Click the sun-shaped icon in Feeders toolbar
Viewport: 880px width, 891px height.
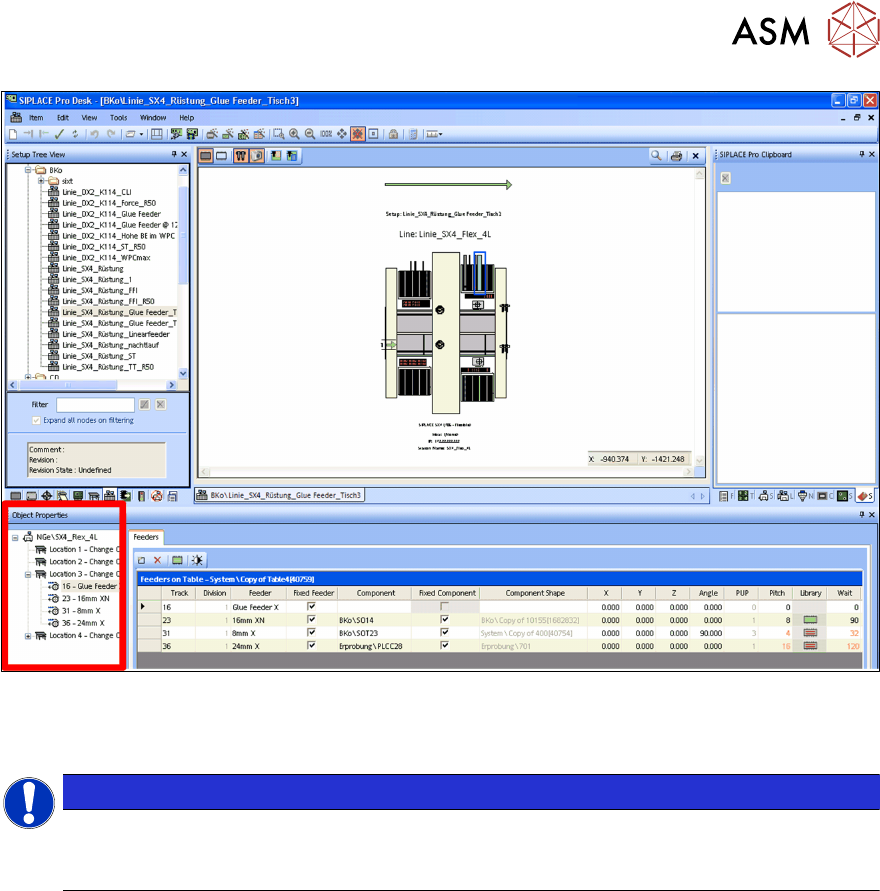click(x=197, y=560)
